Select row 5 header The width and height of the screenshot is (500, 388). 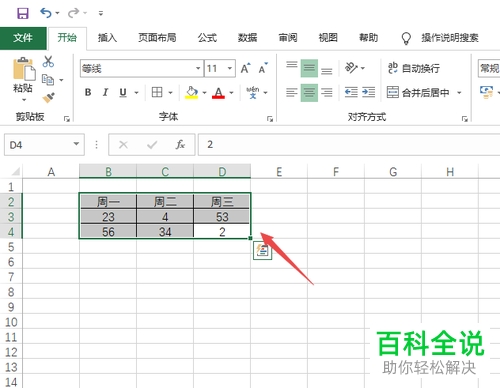pos(11,247)
